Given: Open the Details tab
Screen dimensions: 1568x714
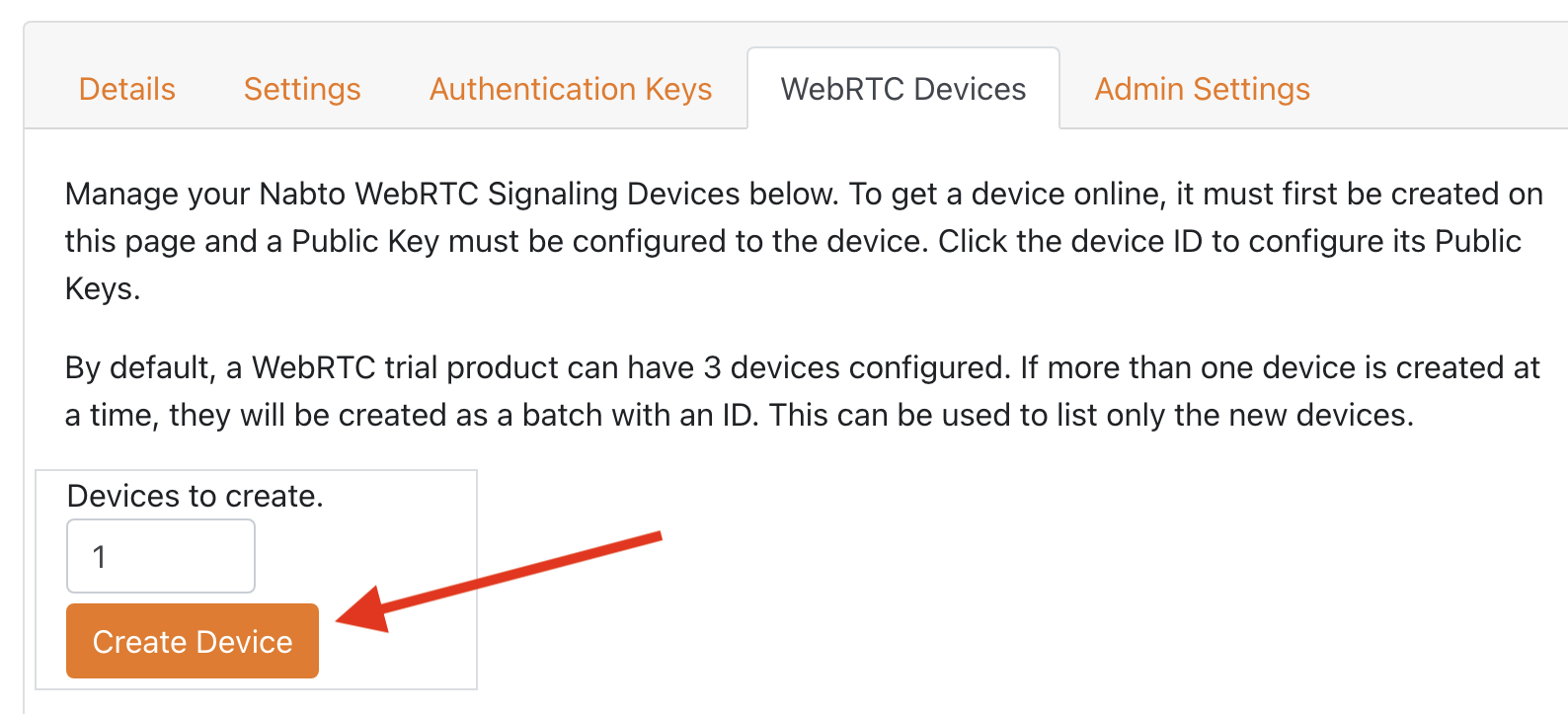Looking at the screenshot, I should (x=127, y=89).
